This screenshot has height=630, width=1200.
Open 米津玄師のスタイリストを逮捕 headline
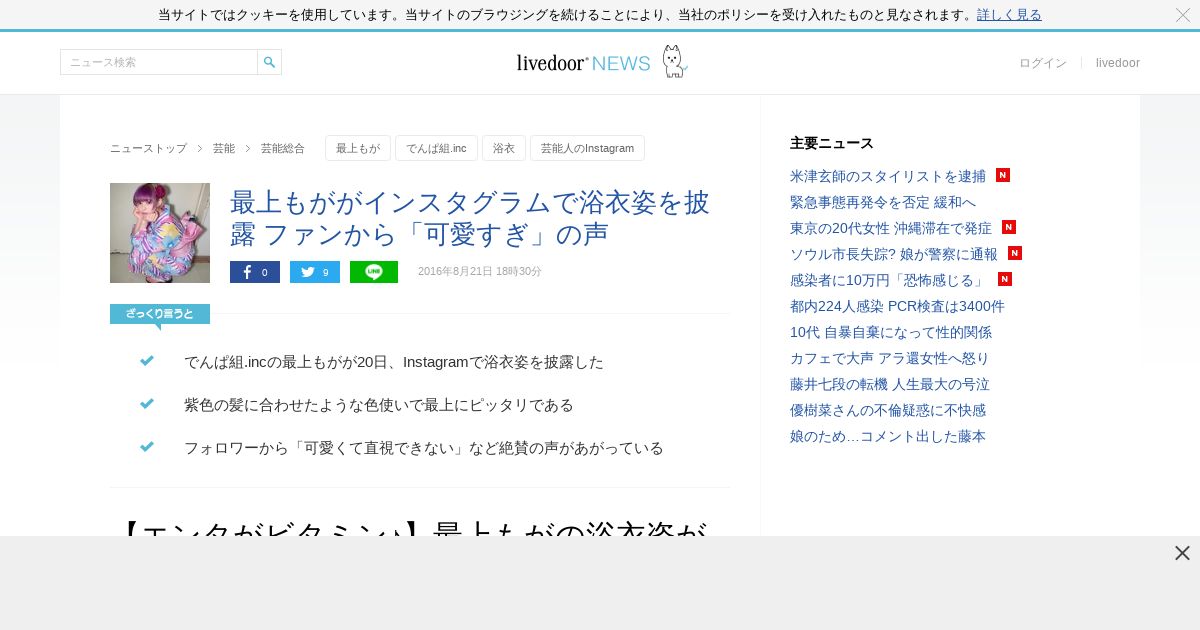click(888, 176)
